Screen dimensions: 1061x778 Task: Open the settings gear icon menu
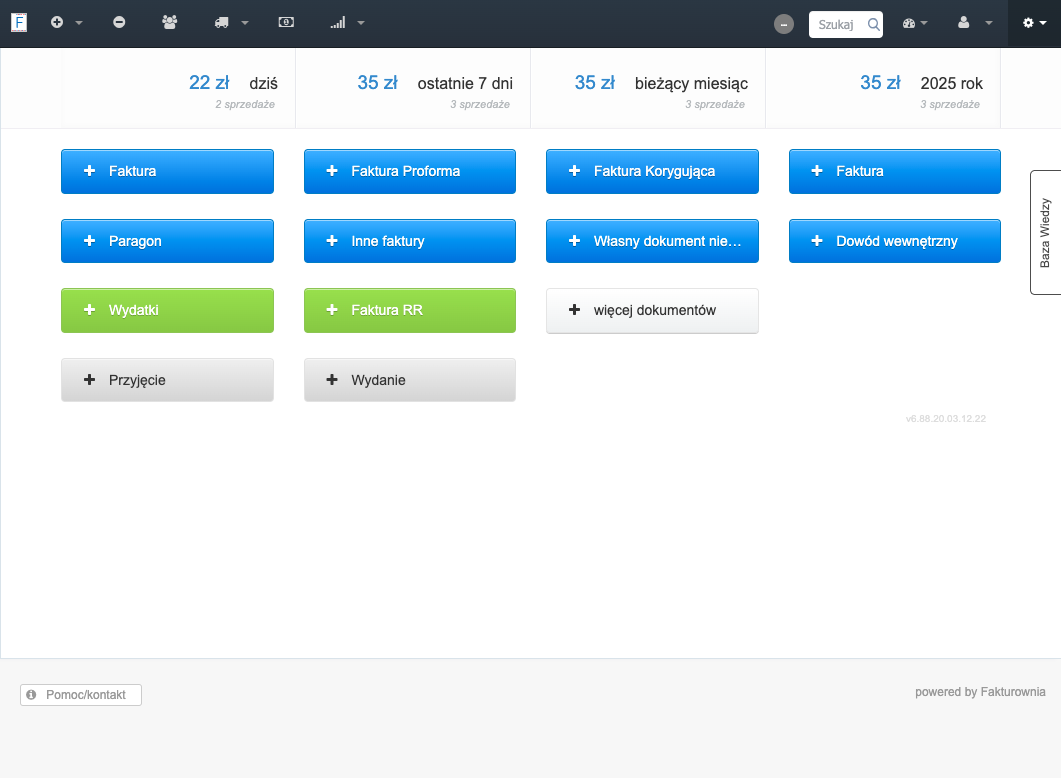[x=1028, y=23]
